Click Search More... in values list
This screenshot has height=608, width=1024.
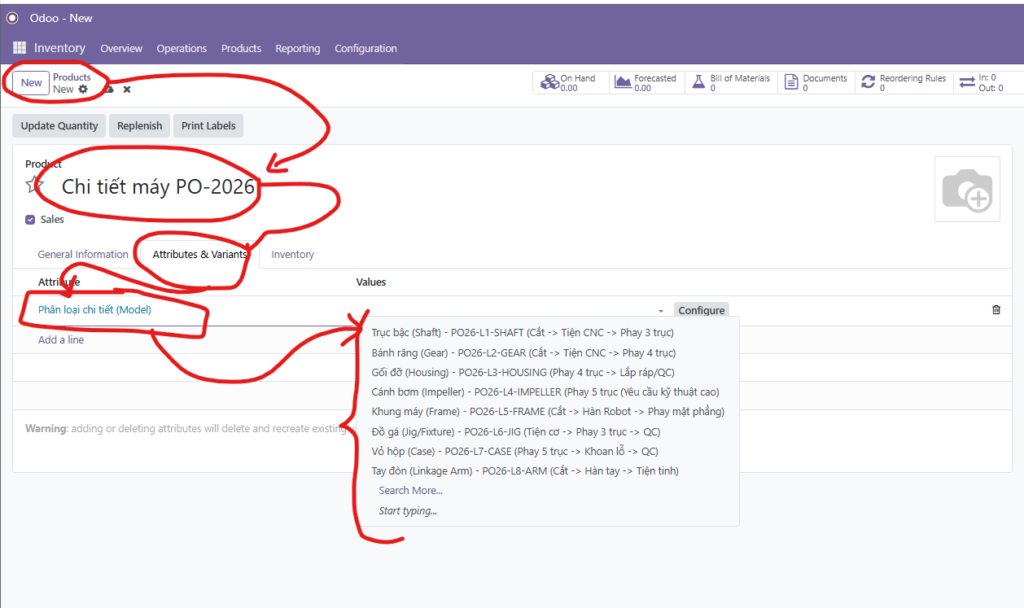coord(410,490)
